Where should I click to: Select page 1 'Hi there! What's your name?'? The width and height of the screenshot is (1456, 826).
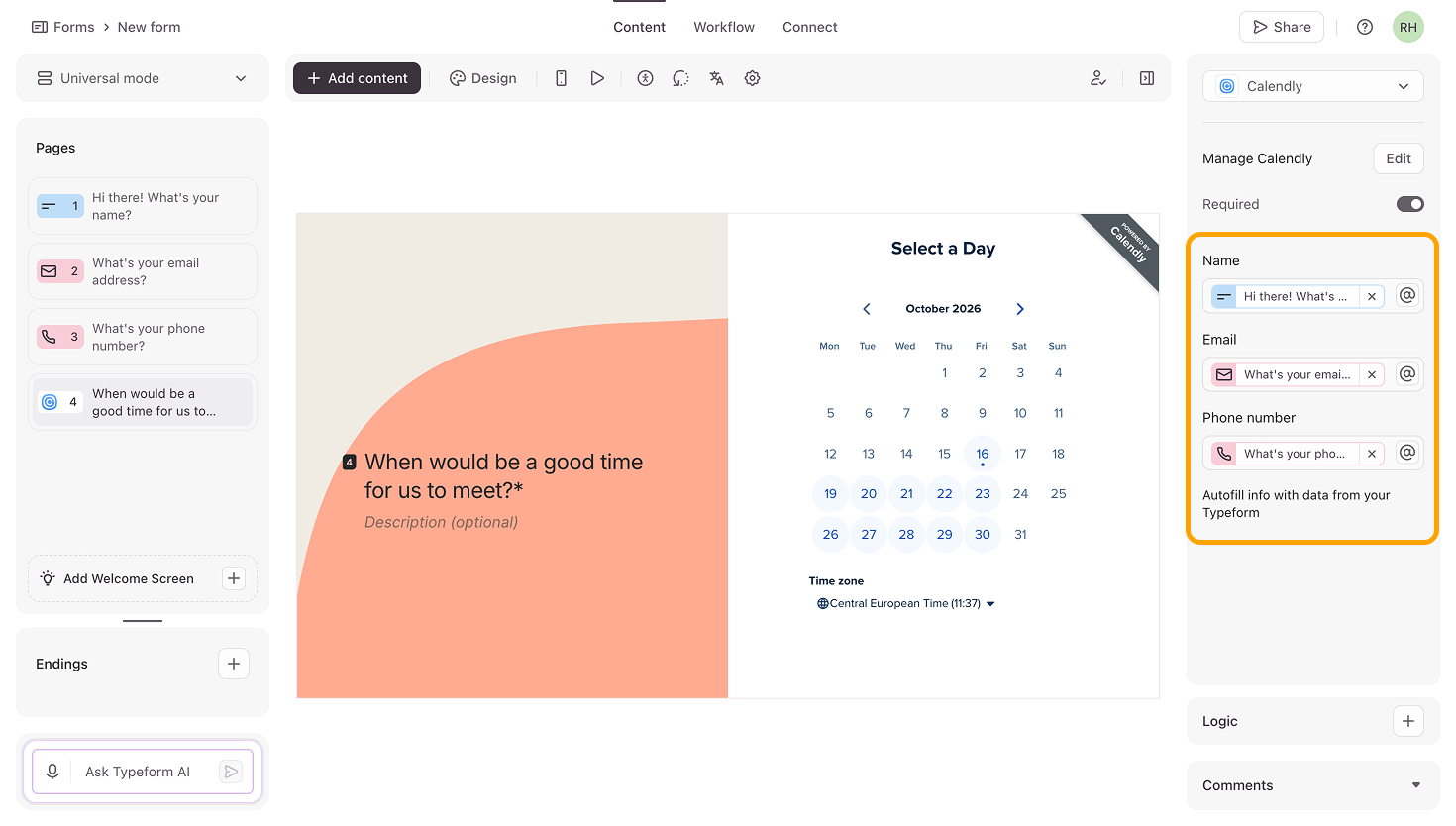tap(143, 206)
